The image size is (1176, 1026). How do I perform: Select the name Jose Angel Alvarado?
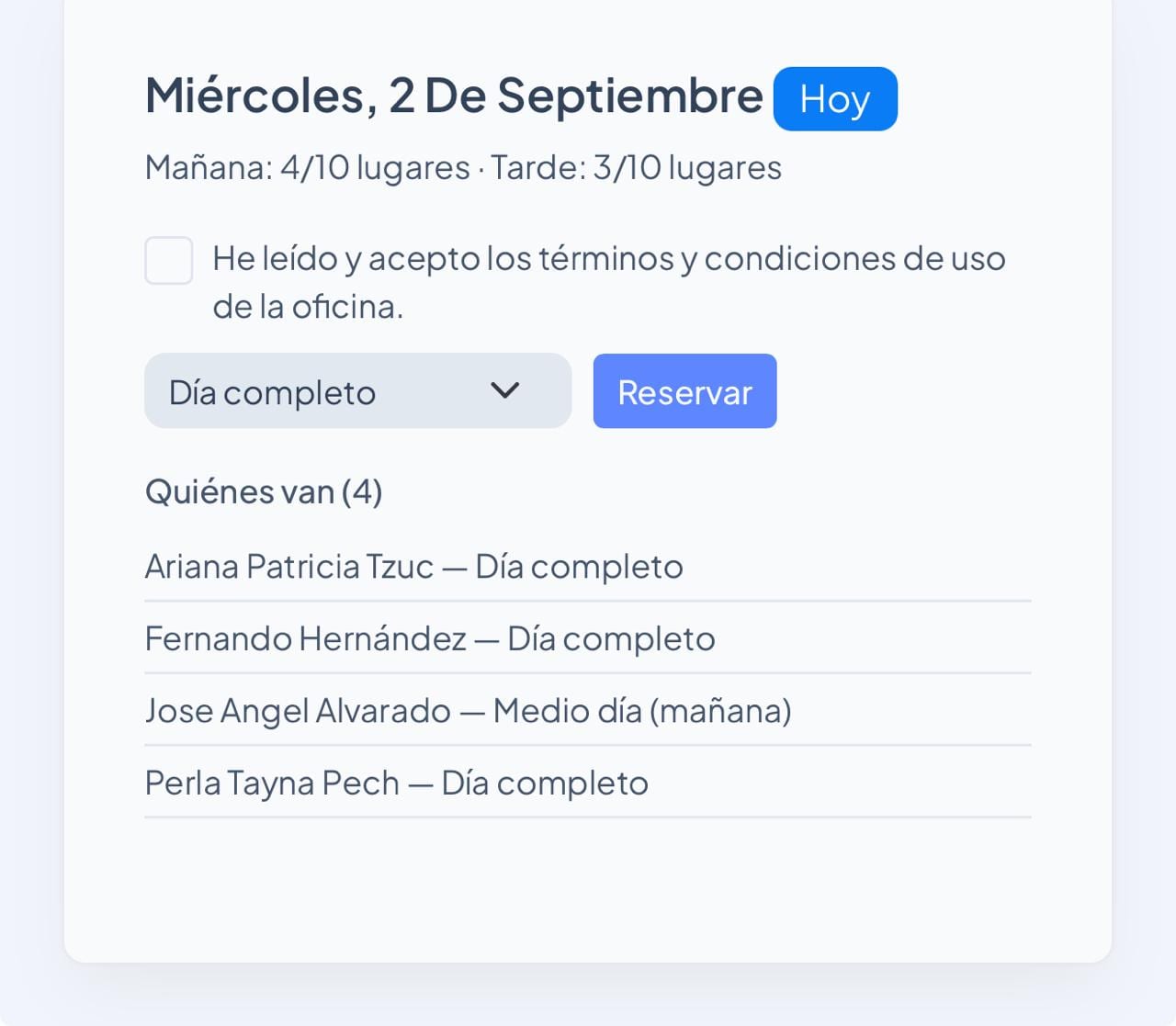(298, 711)
